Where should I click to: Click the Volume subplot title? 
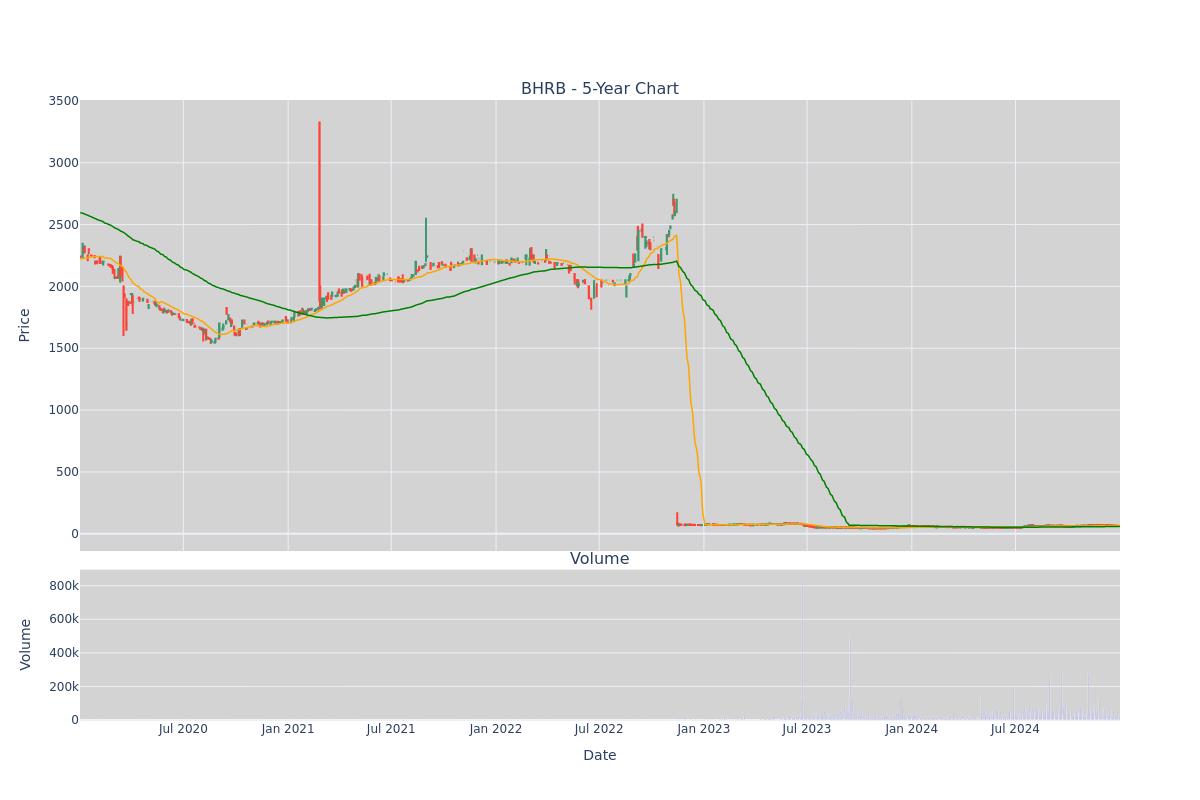[599, 559]
